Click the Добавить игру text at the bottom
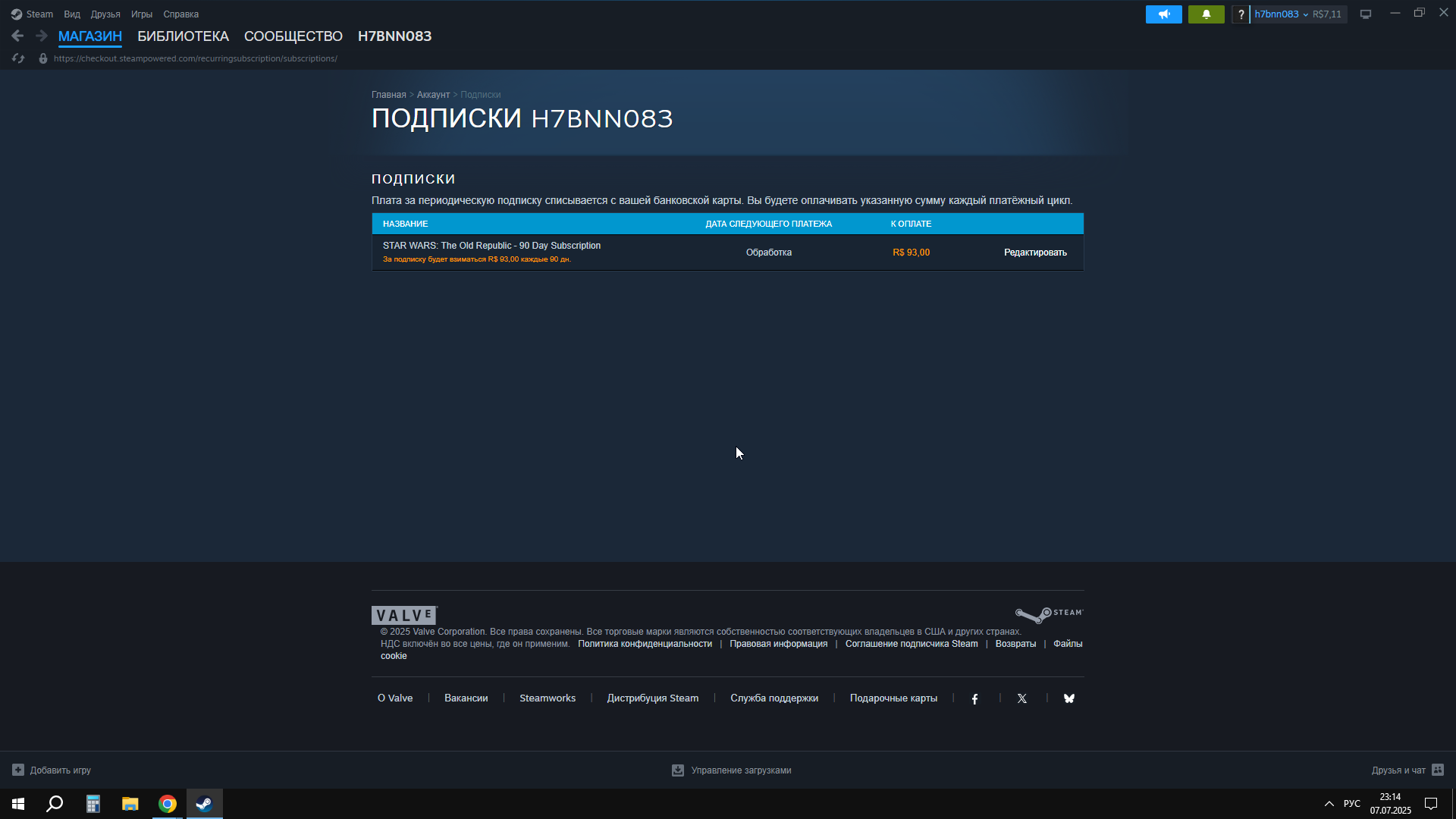 [61, 770]
